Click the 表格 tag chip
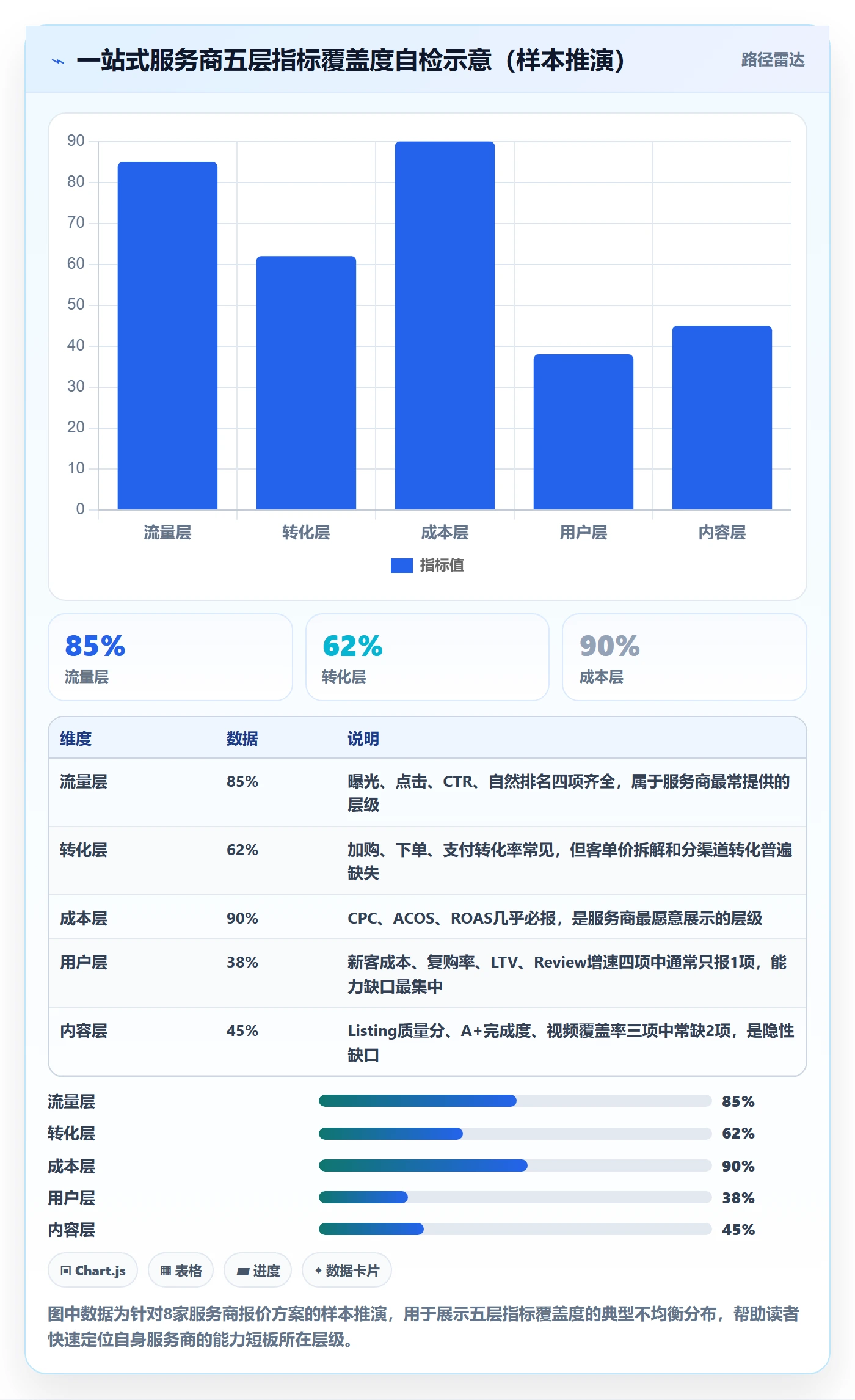Viewport: 855px width, 1400px height. pyautogui.click(x=181, y=1271)
